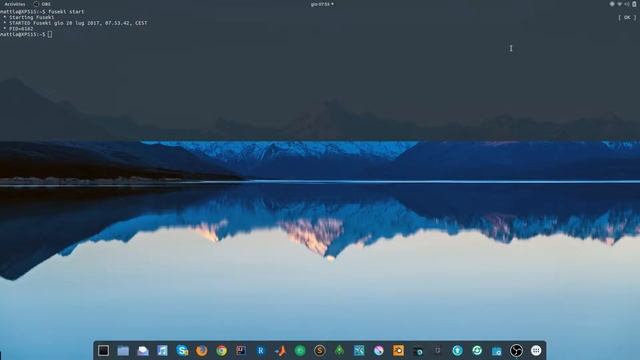Click the PID output line
The width and height of the screenshot is (640, 360).
pyautogui.click(x=18, y=29)
